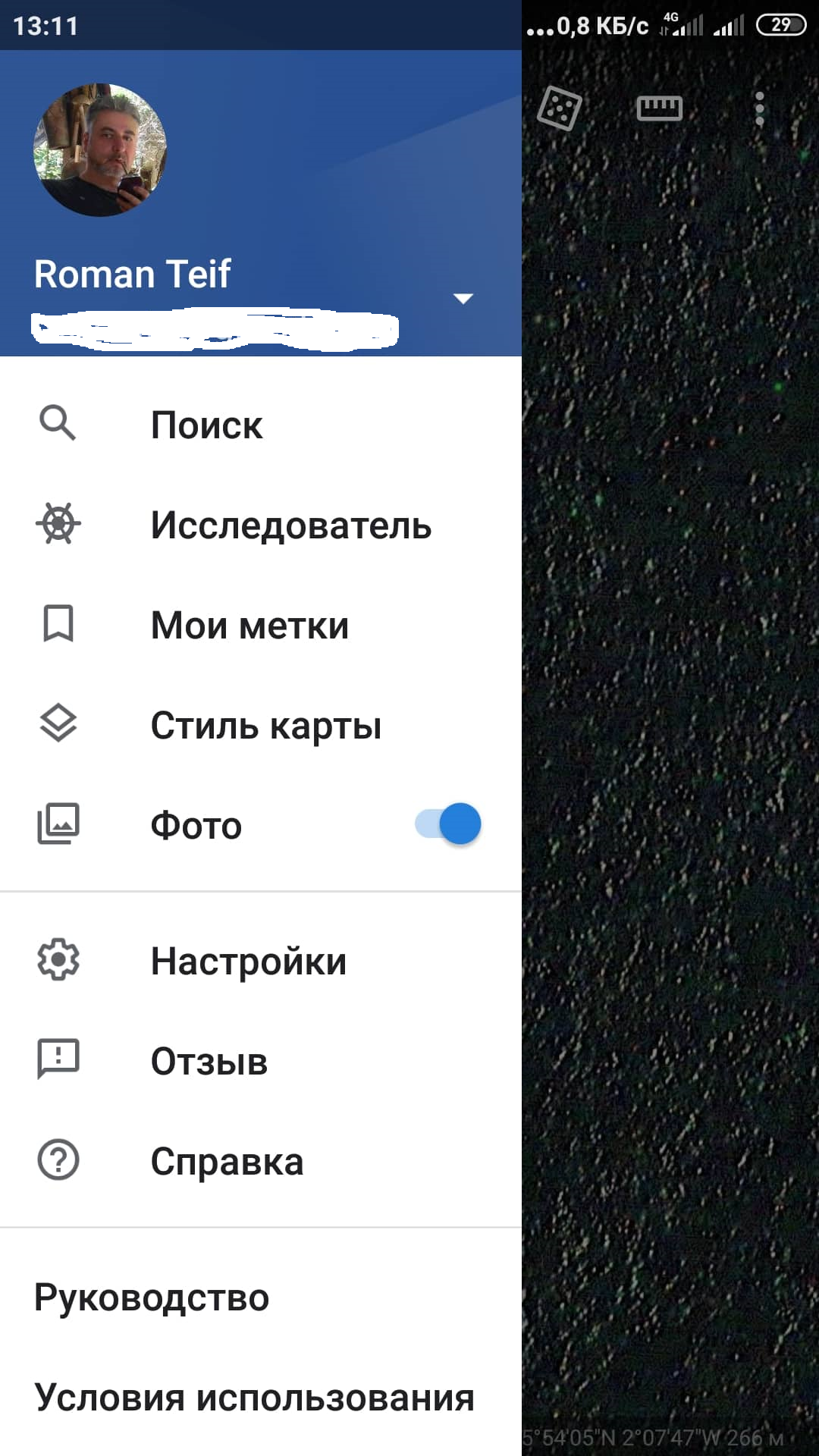Tap Roman Teif's profile picture
Screen dimensions: 819x1456
[x=100, y=150]
